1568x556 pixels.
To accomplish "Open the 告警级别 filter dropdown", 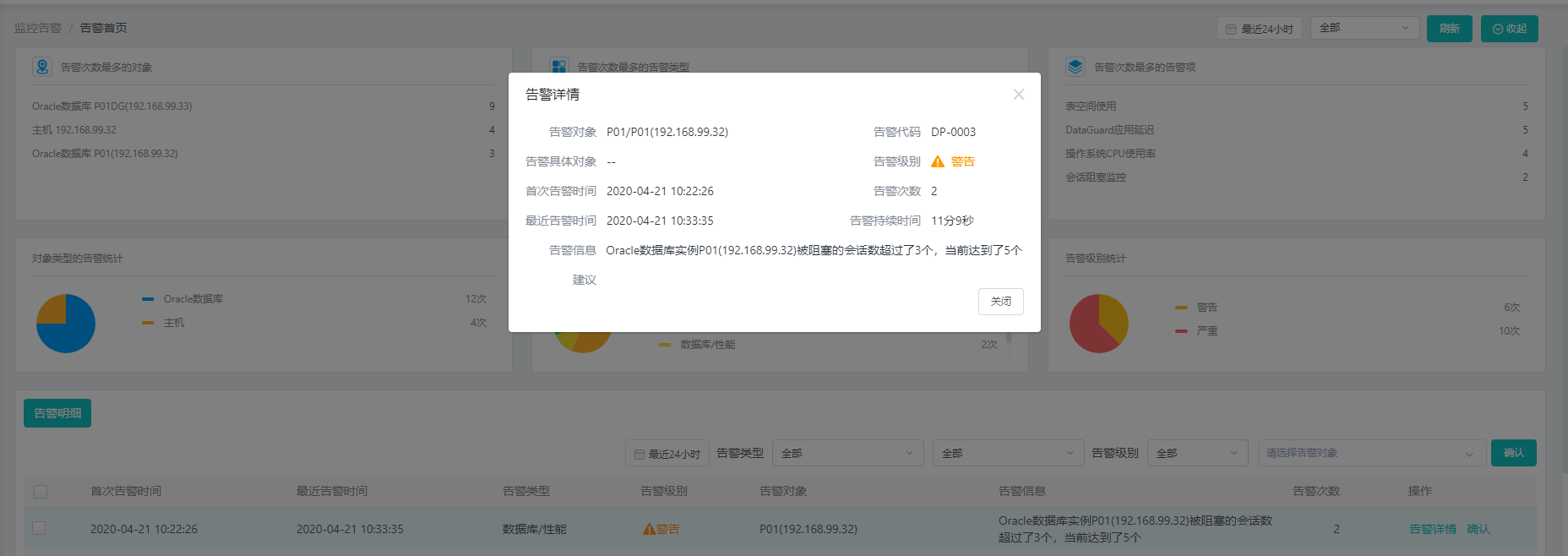I will point(1197,453).
